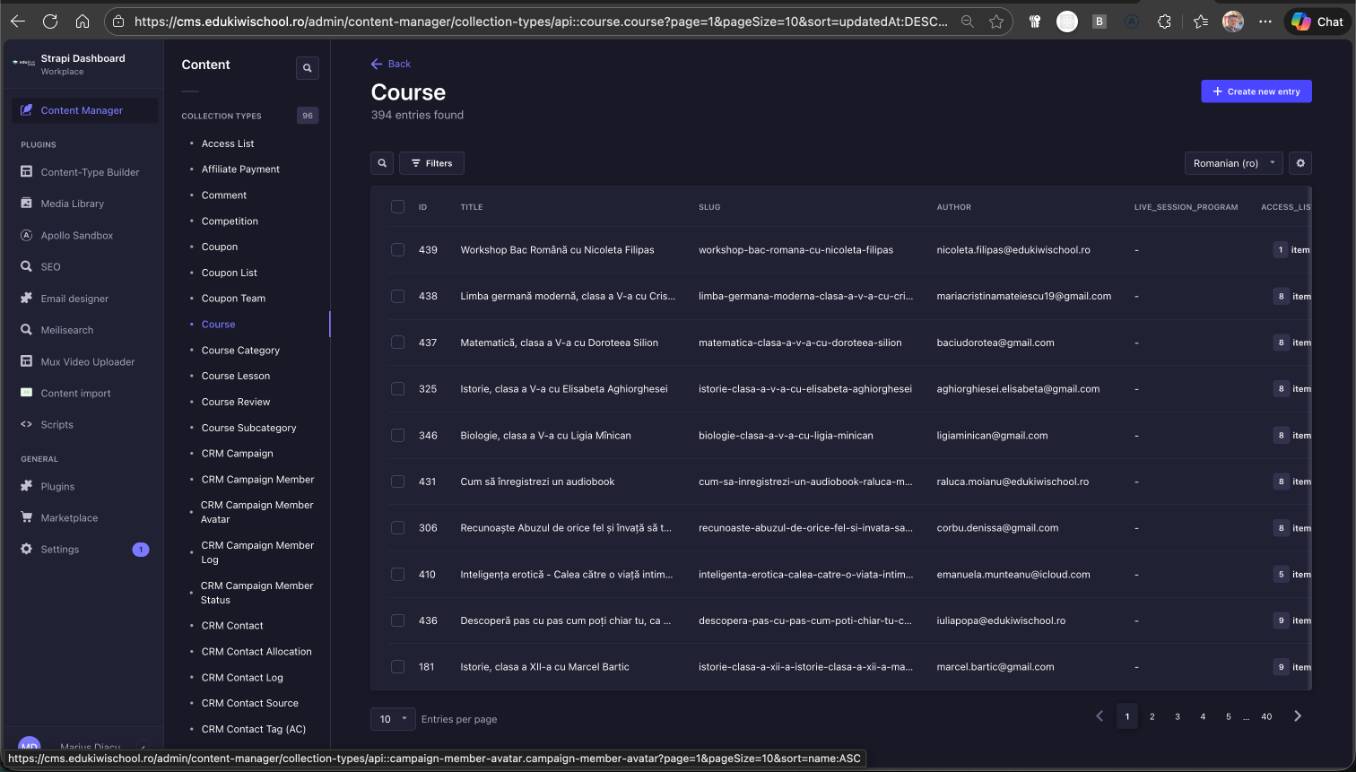Open the Filters dropdown
1356x772 pixels.
click(x=431, y=163)
